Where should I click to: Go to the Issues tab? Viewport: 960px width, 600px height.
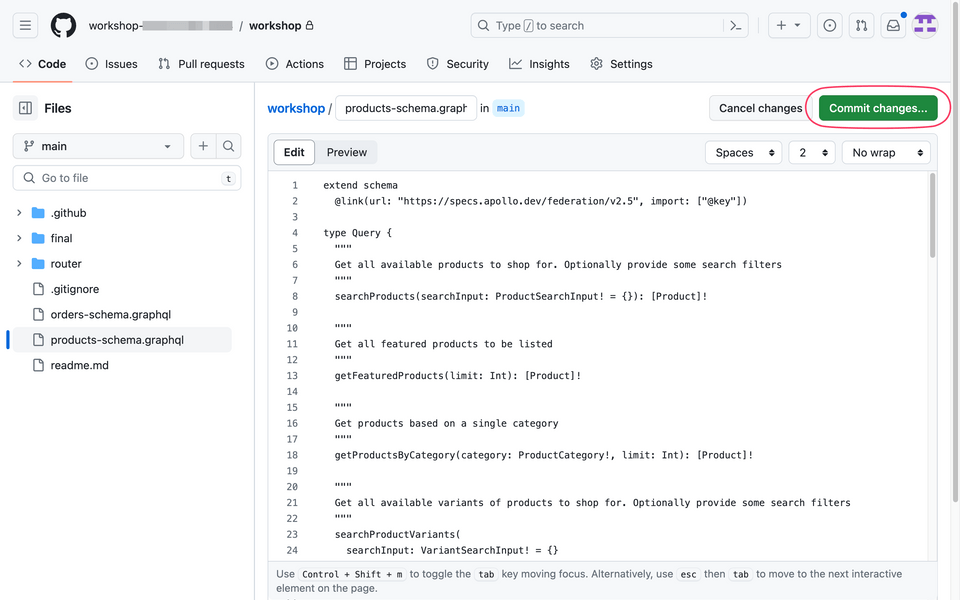click(111, 64)
